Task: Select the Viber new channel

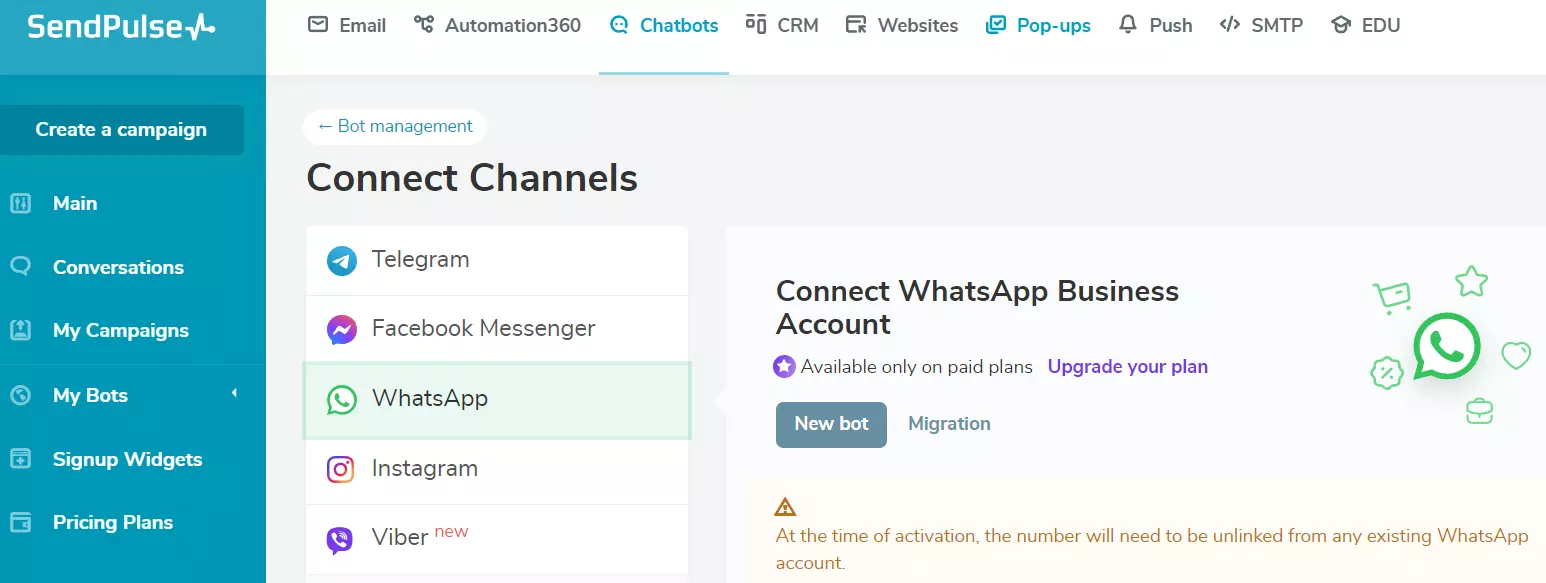Action: [497, 539]
